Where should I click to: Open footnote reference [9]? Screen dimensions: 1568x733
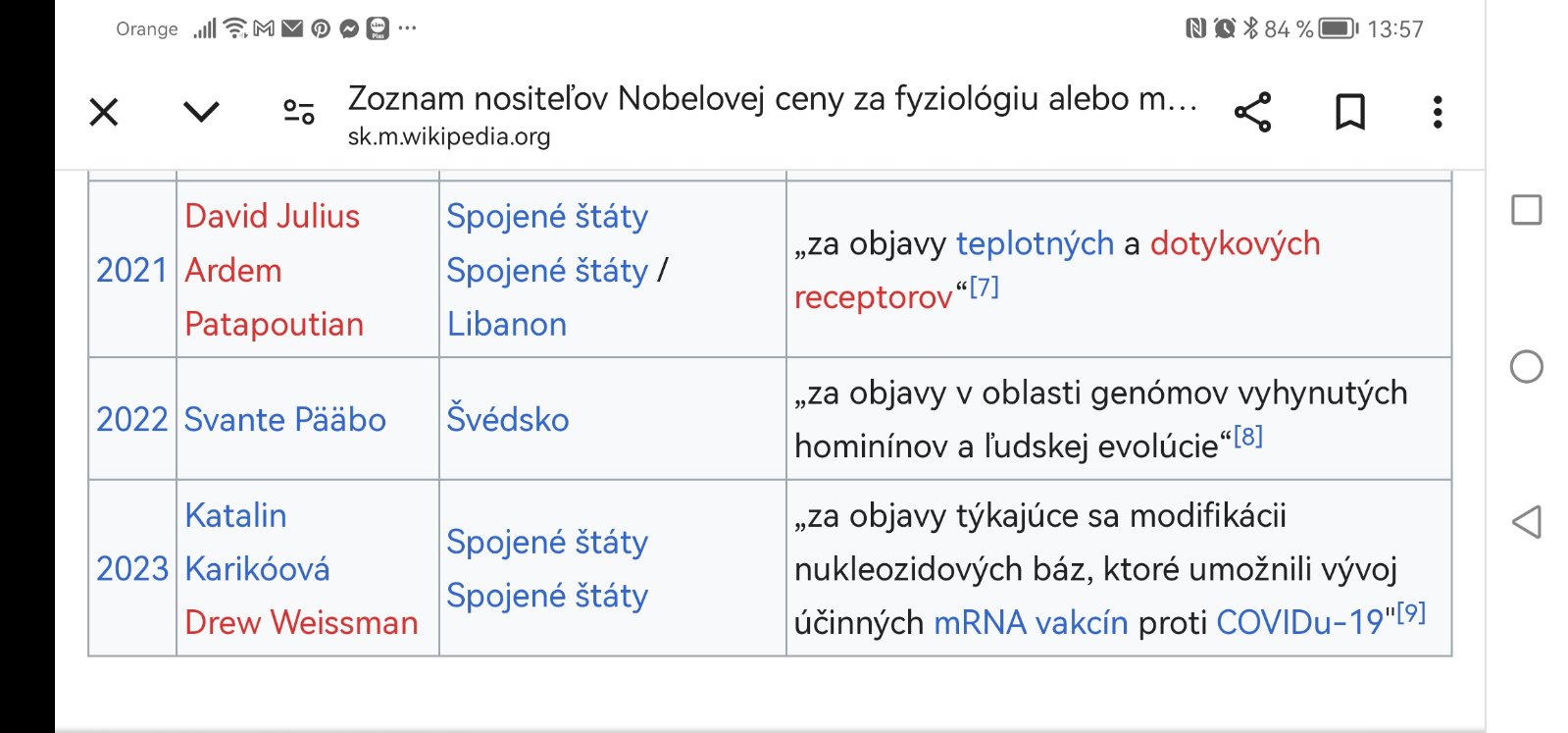(x=1411, y=613)
